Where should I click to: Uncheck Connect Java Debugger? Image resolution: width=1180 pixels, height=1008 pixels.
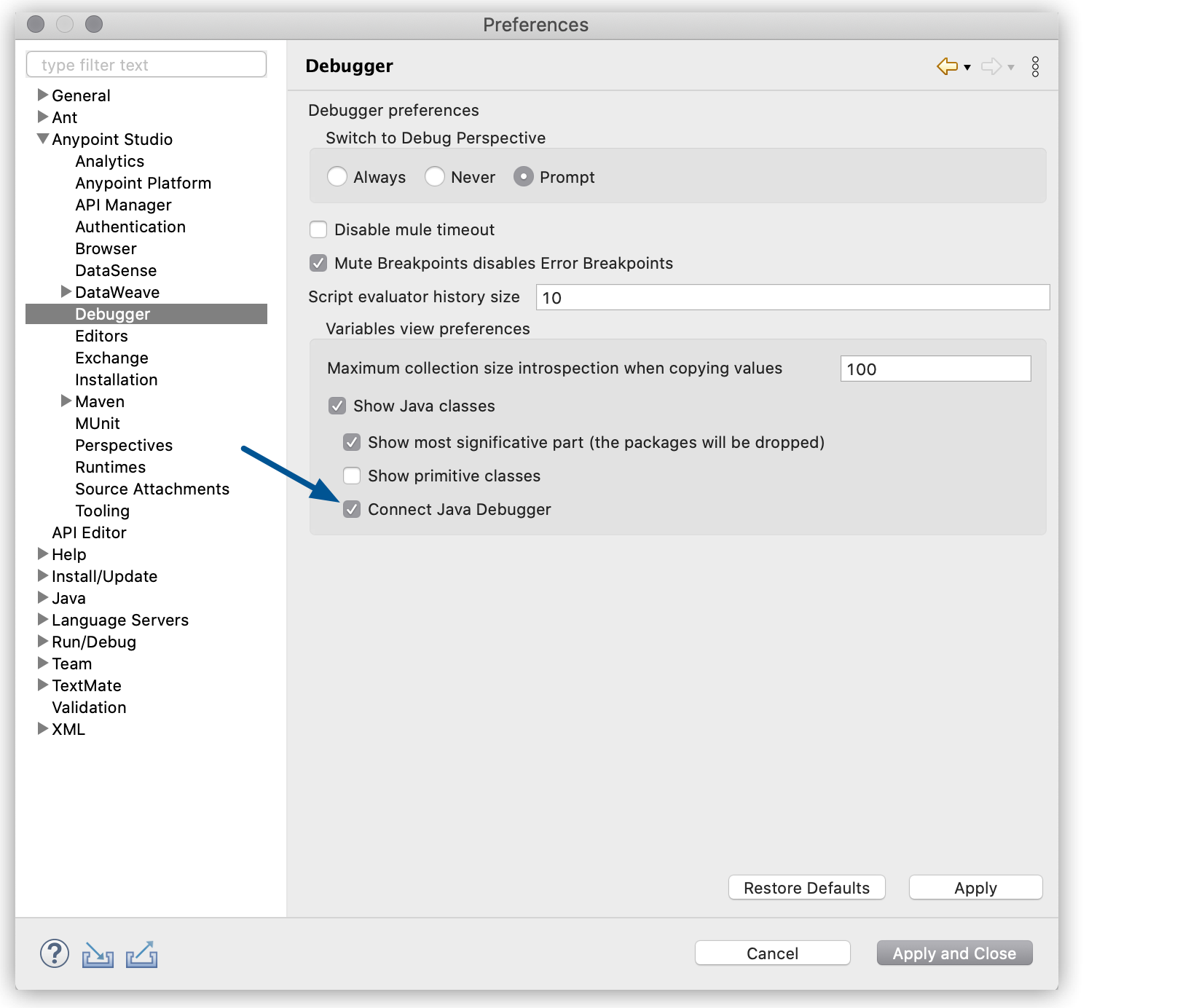tap(352, 509)
